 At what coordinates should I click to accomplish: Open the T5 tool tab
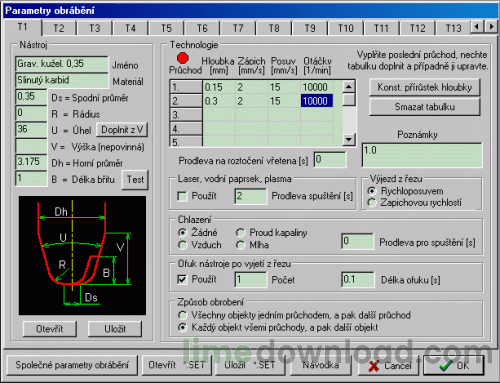(x=166, y=28)
